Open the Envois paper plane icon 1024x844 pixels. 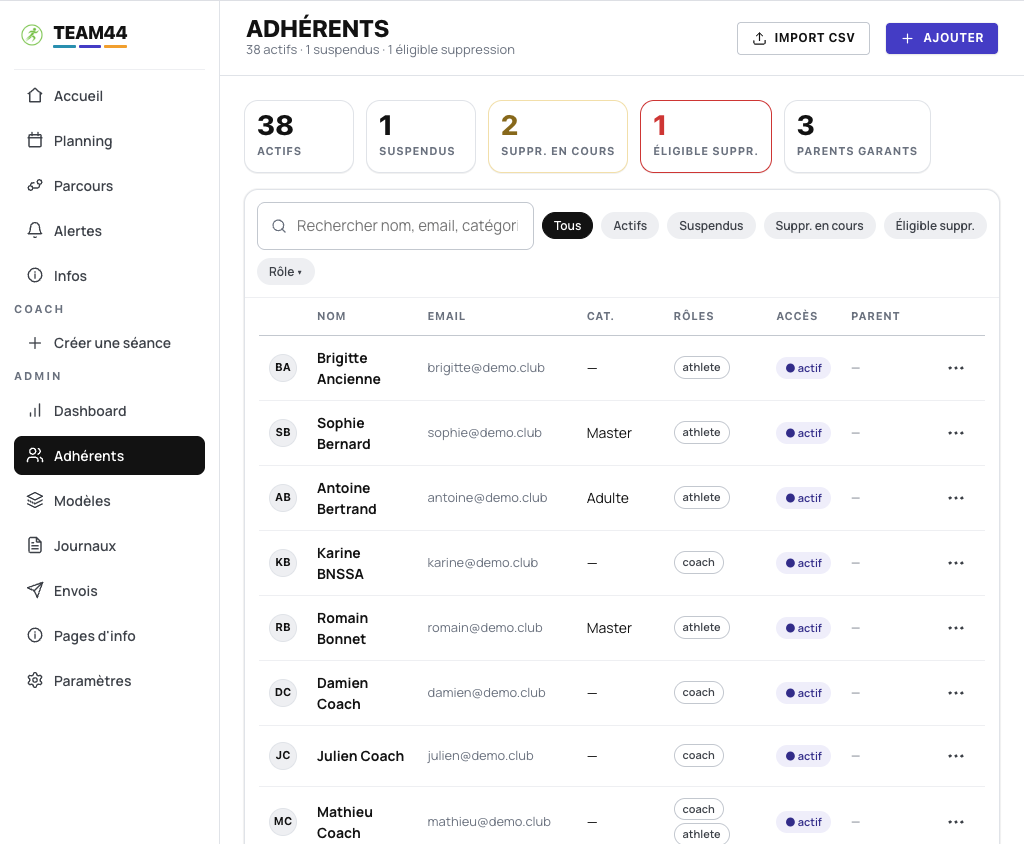[x=35, y=591]
